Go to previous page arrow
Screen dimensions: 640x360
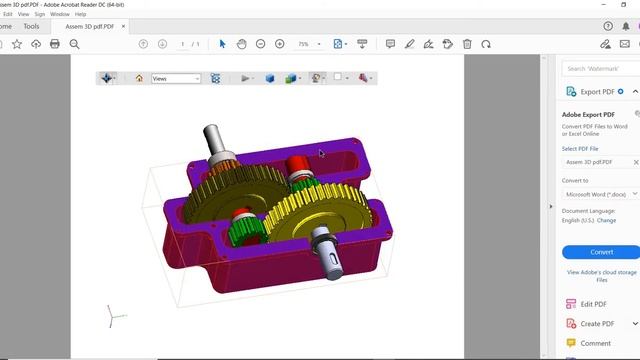click(143, 44)
